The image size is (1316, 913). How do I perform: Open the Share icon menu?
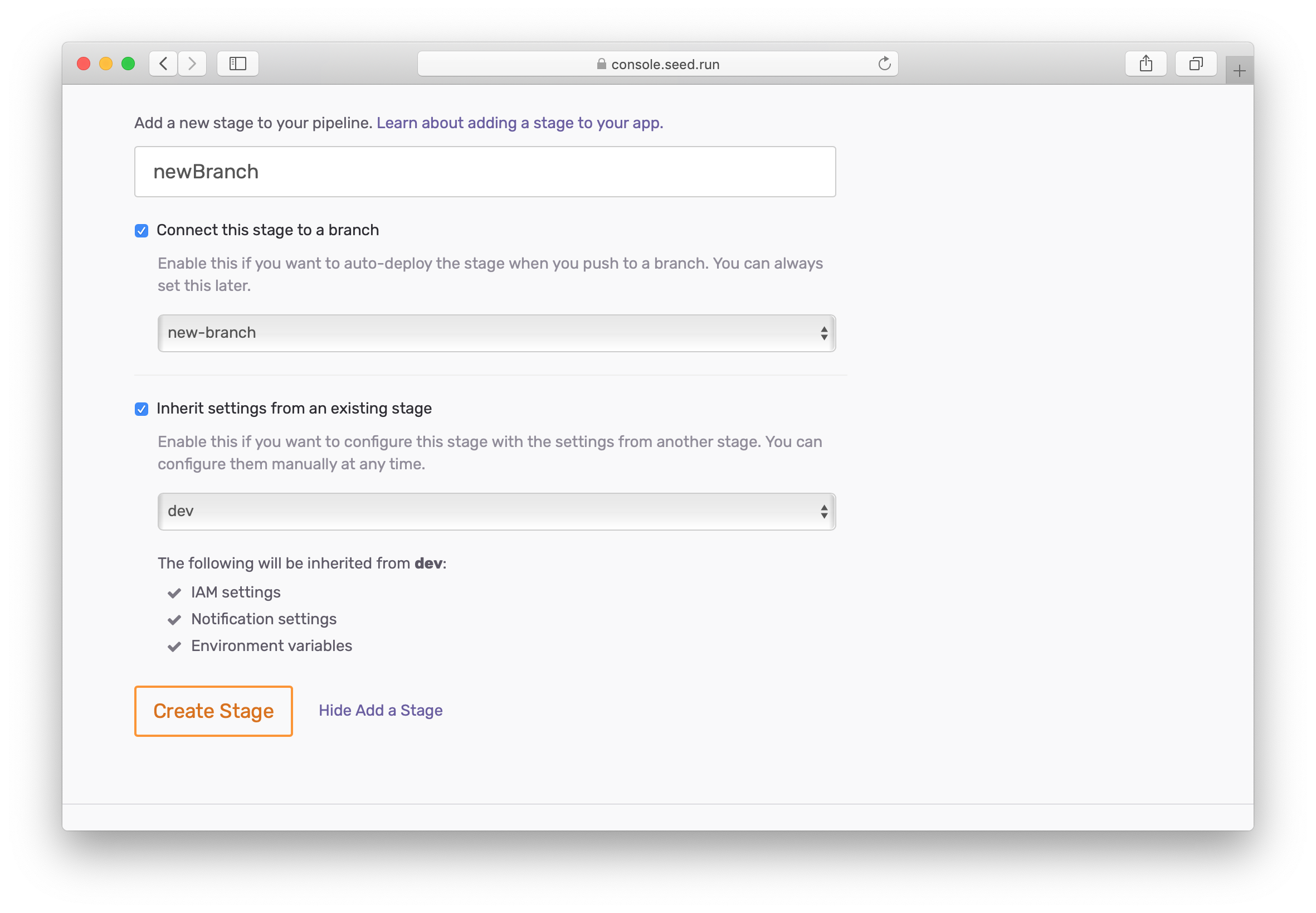coord(1145,64)
